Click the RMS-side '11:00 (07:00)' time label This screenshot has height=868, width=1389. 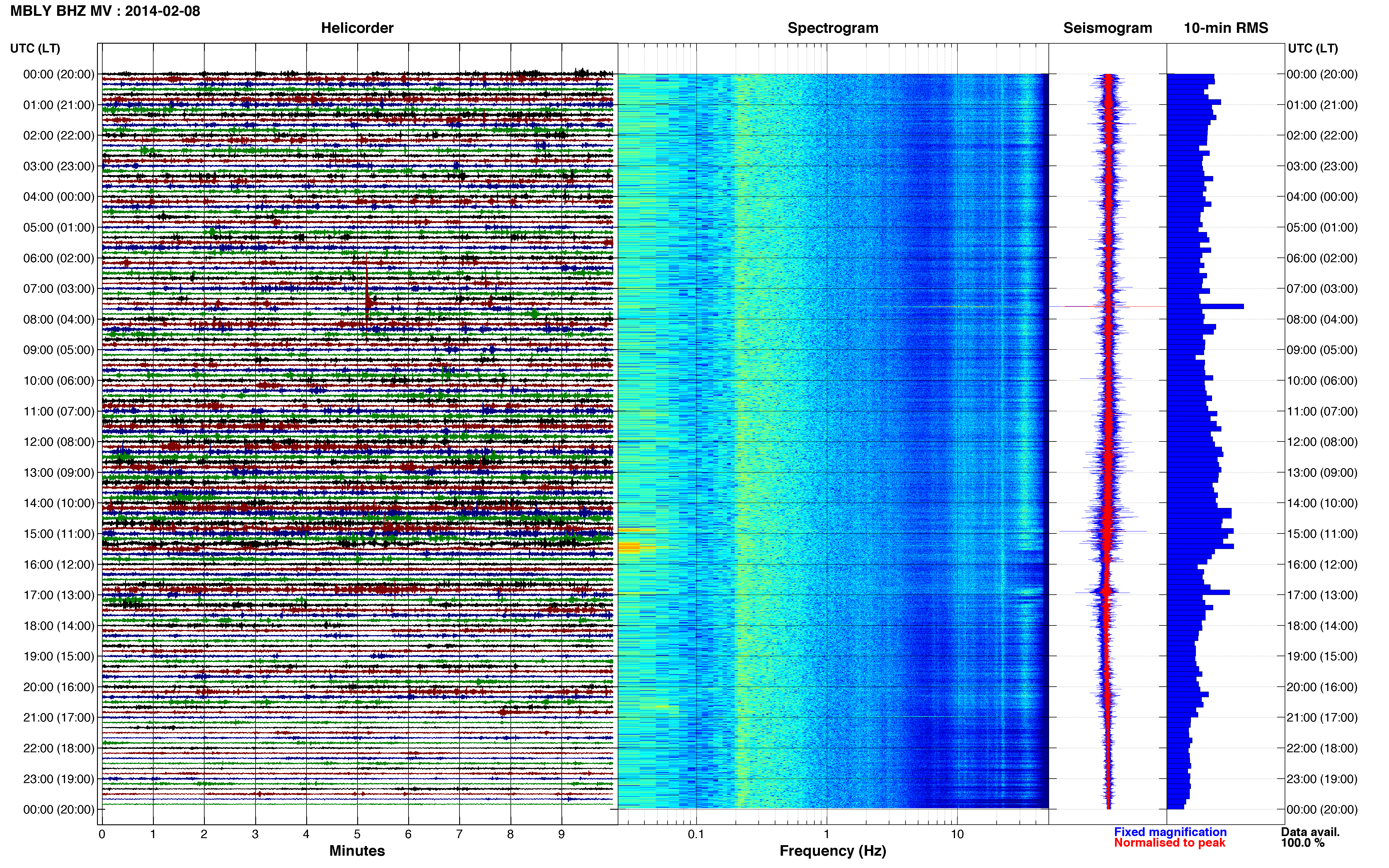click(1322, 412)
